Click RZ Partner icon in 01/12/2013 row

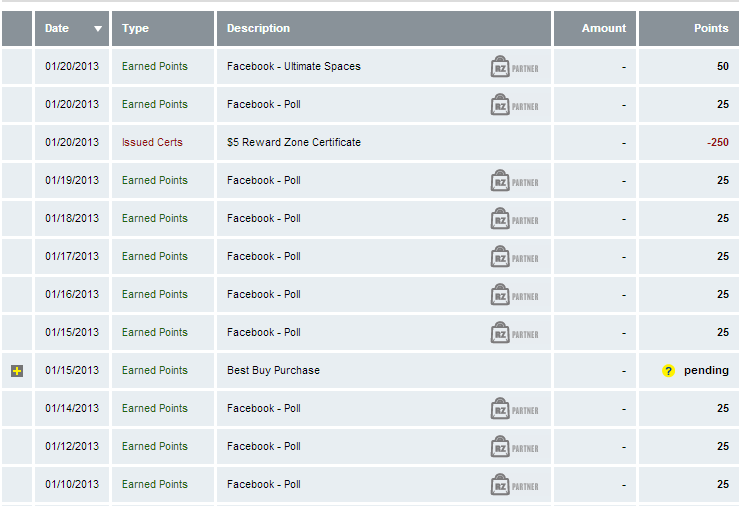tap(514, 447)
